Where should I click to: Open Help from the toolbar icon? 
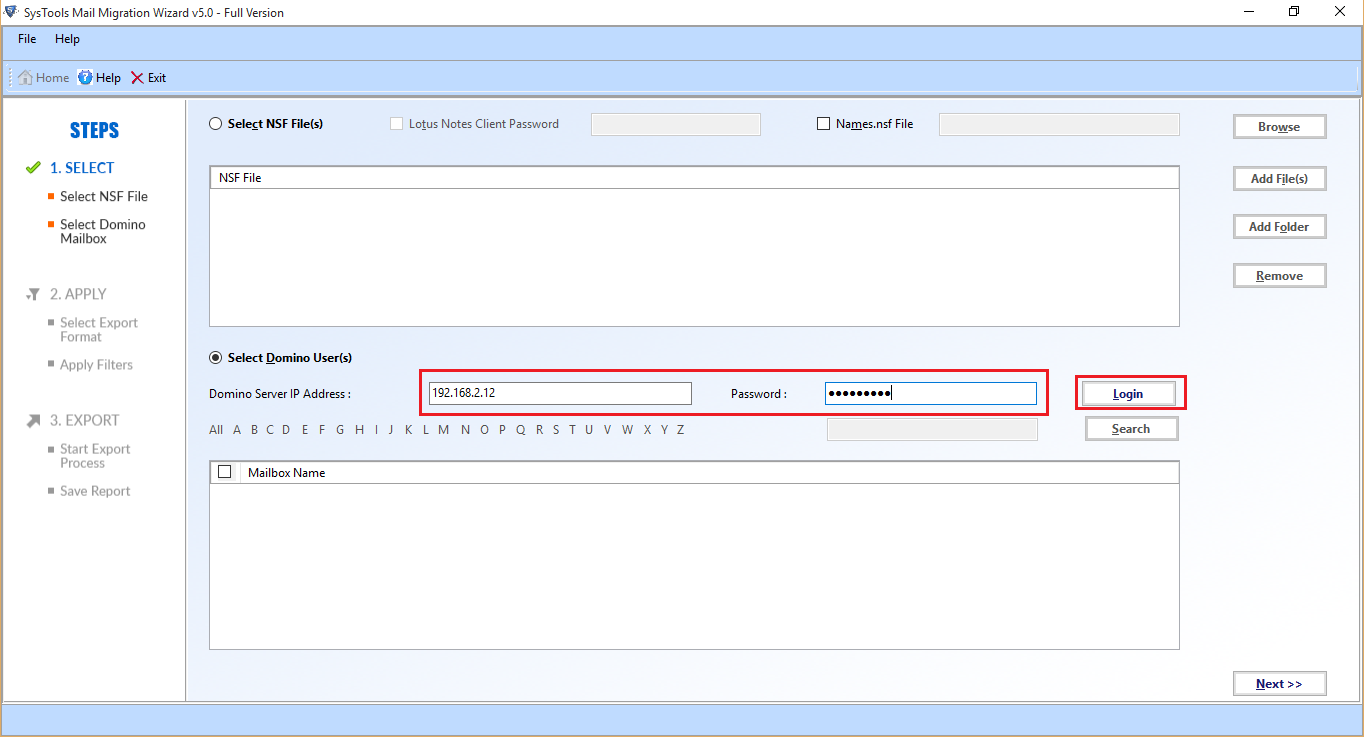pyautogui.click(x=85, y=78)
